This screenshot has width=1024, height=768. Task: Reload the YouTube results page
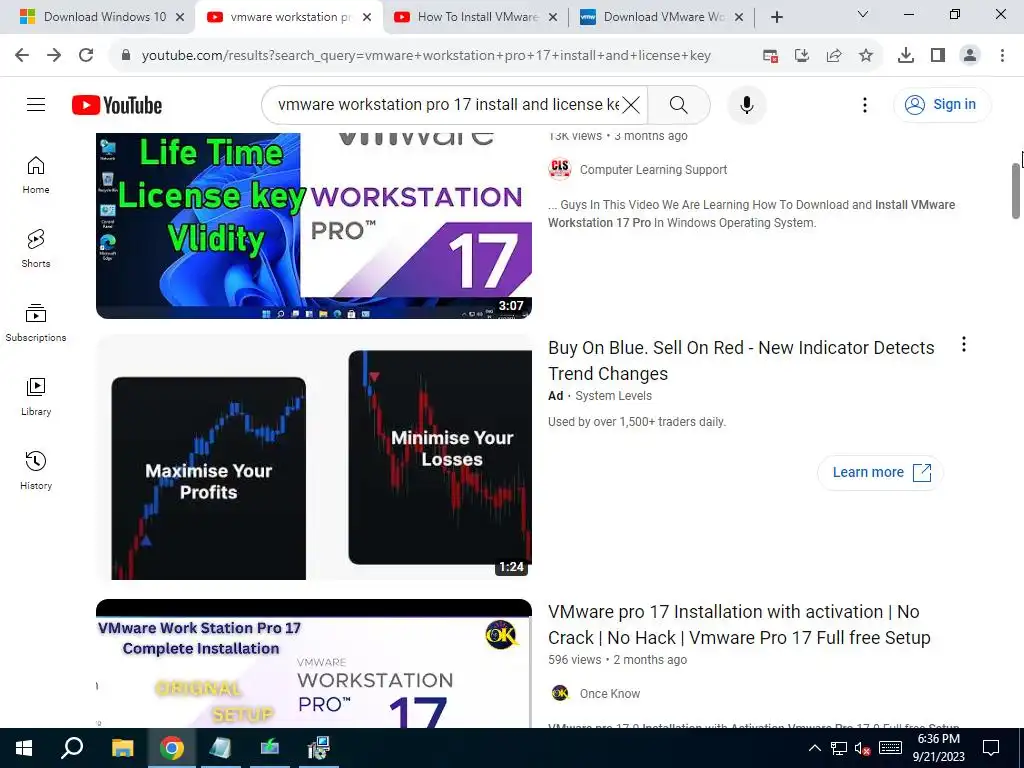[x=86, y=56]
